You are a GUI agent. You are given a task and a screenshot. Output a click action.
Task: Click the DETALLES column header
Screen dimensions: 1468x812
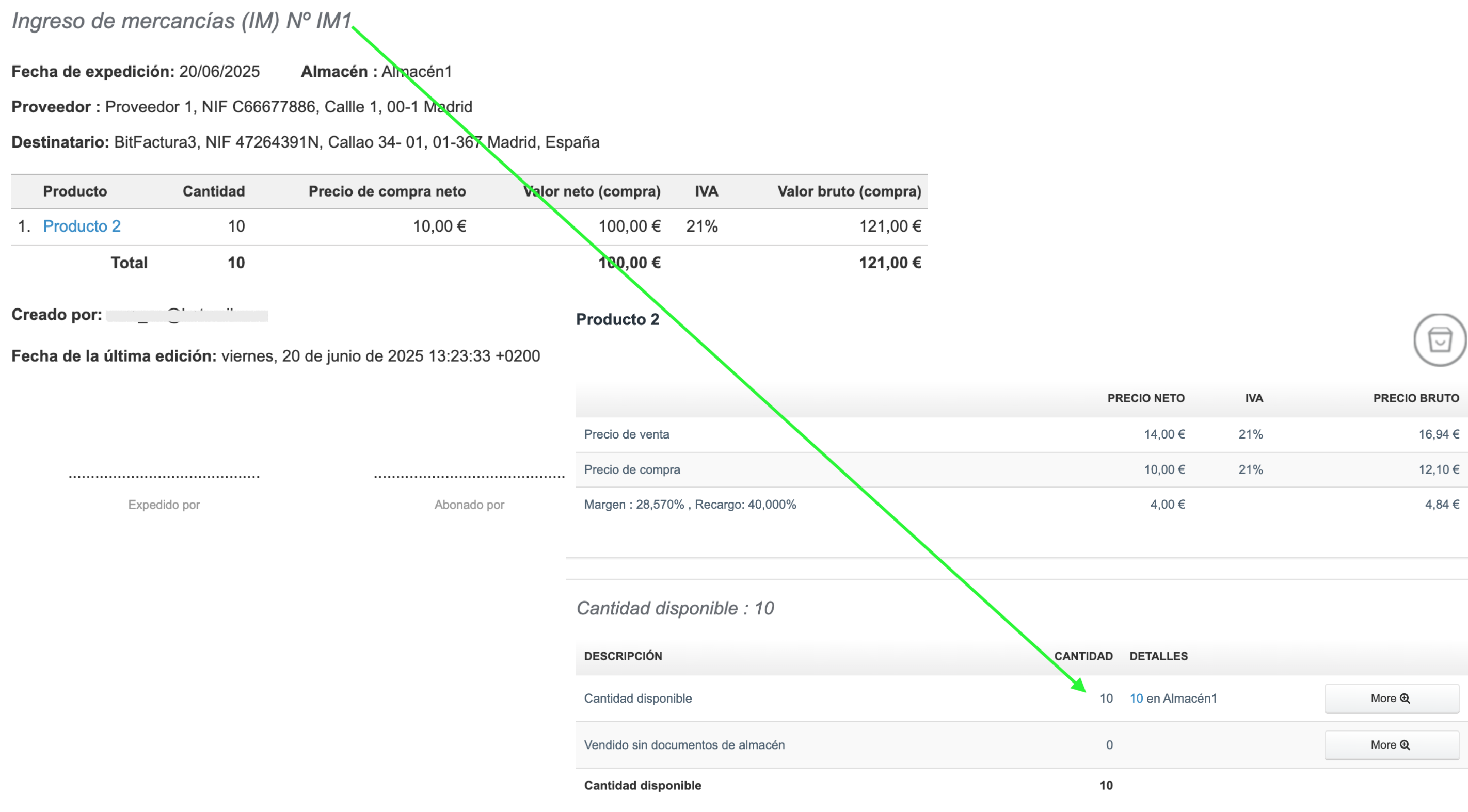point(1158,656)
